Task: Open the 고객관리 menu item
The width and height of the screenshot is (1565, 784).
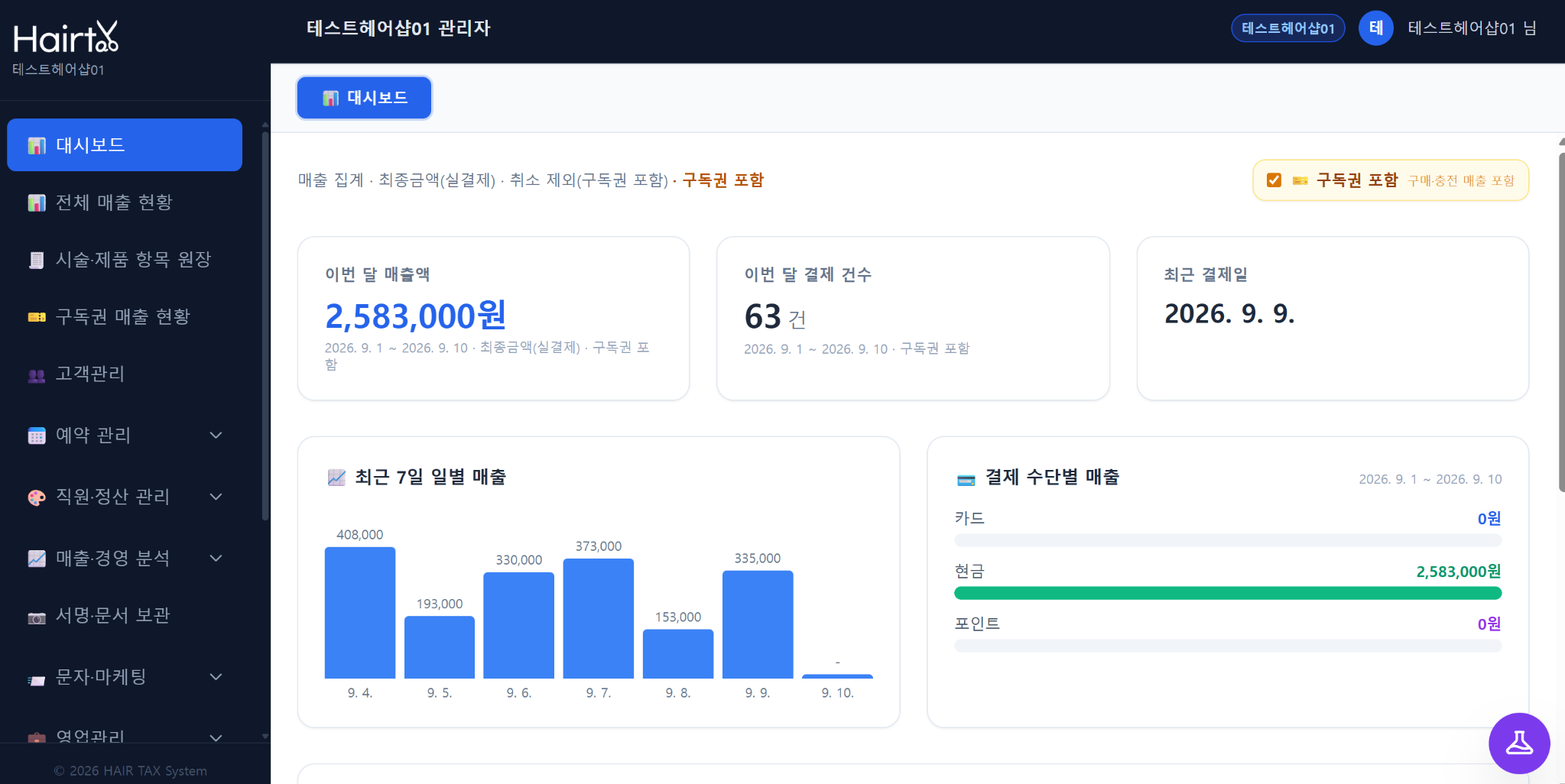Action: [x=125, y=374]
